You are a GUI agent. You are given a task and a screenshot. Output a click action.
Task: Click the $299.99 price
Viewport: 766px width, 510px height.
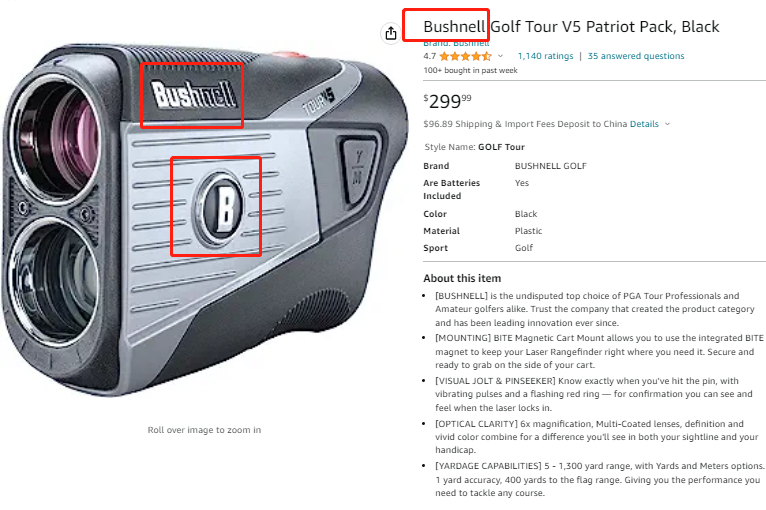(x=447, y=101)
